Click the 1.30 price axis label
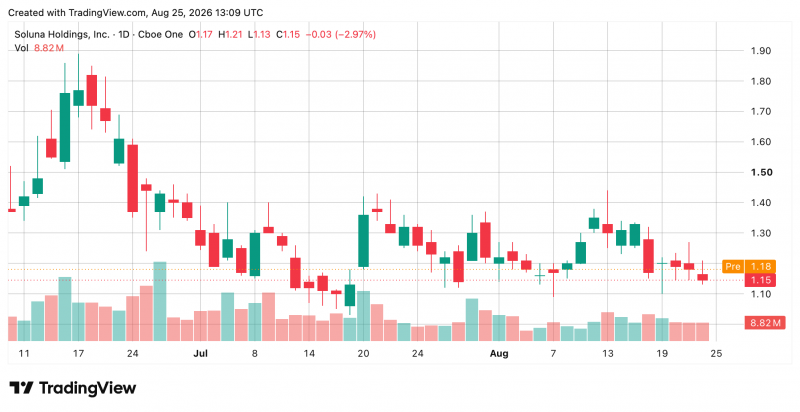The width and height of the screenshot is (800, 412). coord(761,233)
